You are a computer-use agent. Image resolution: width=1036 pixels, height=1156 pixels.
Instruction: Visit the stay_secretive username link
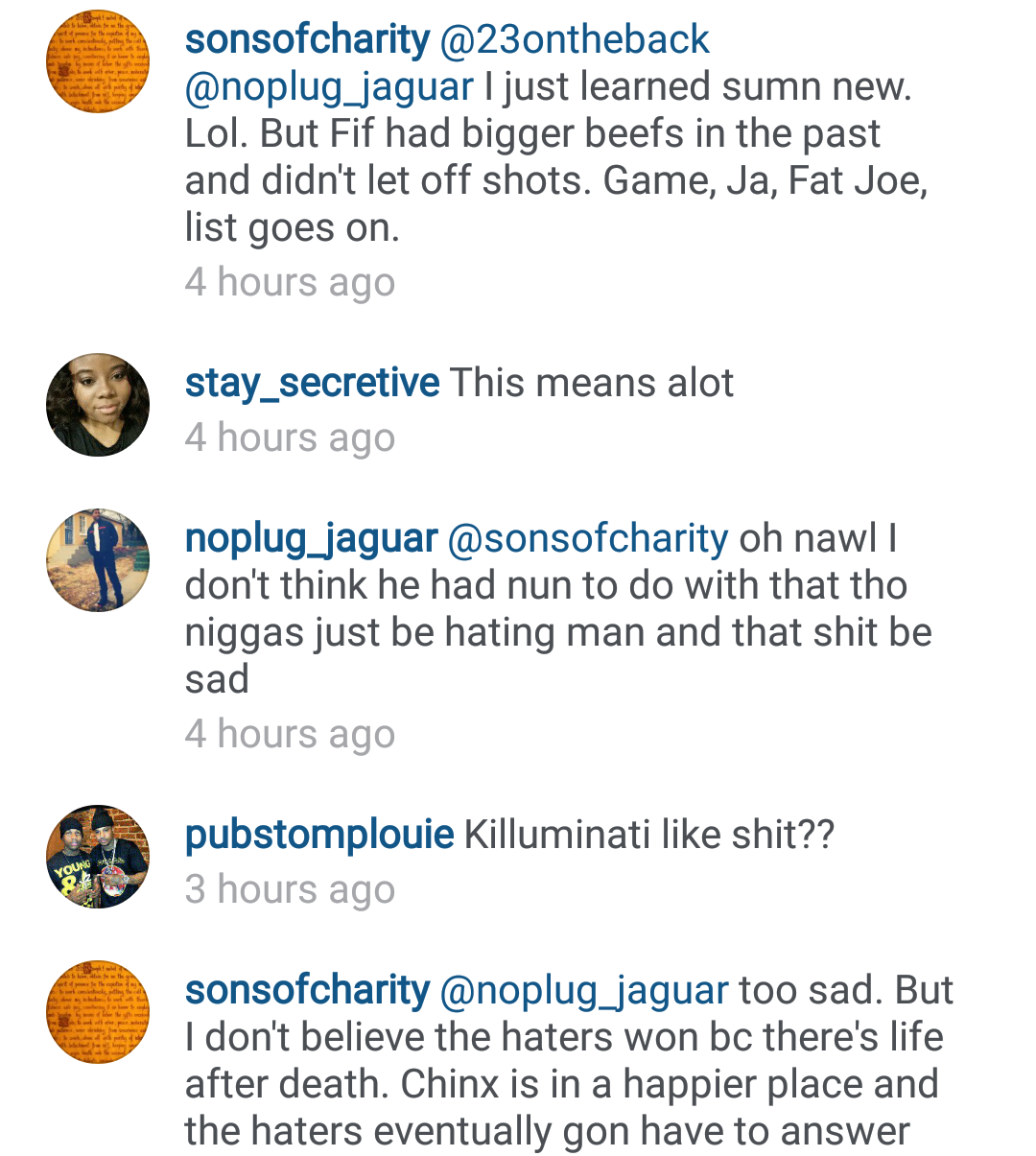(312, 383)
